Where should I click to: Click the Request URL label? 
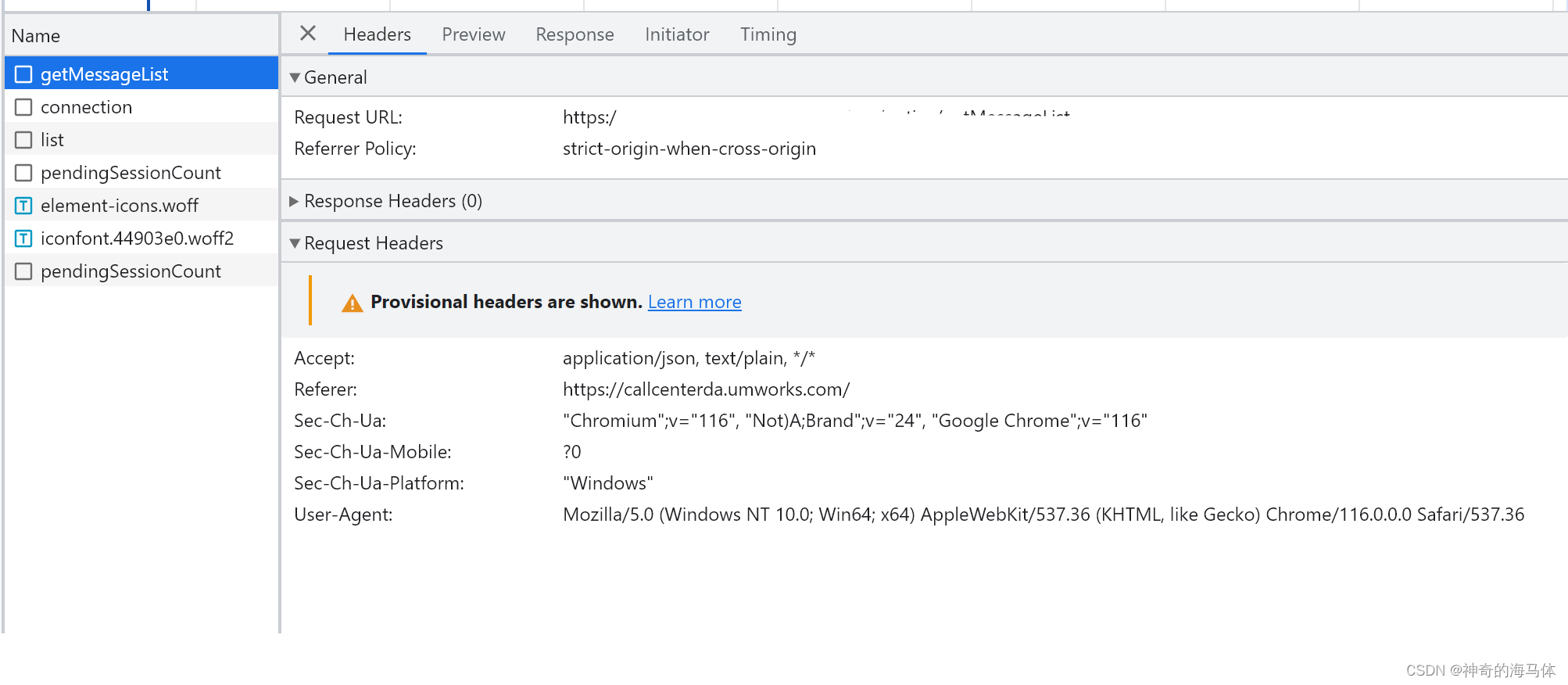(x=348, y=117)
